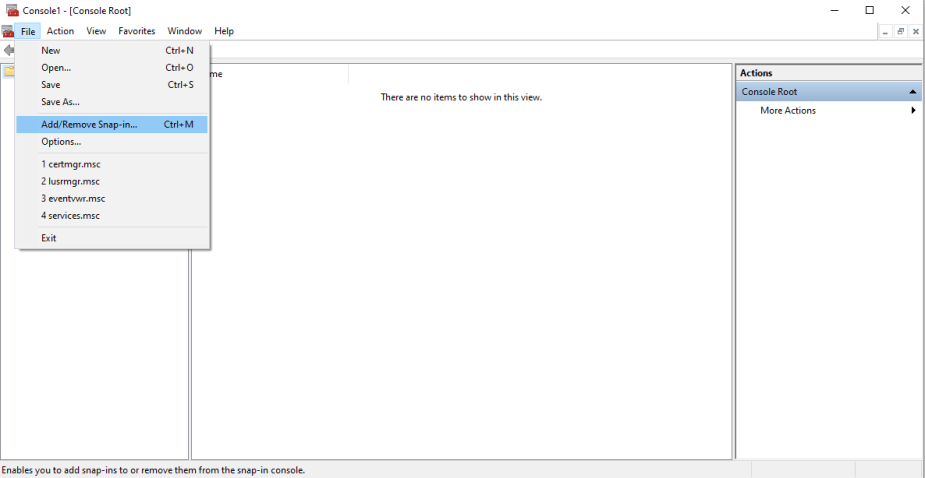Click the status bar snap-in description text
925x478 pixels.
tap(153, 470)
